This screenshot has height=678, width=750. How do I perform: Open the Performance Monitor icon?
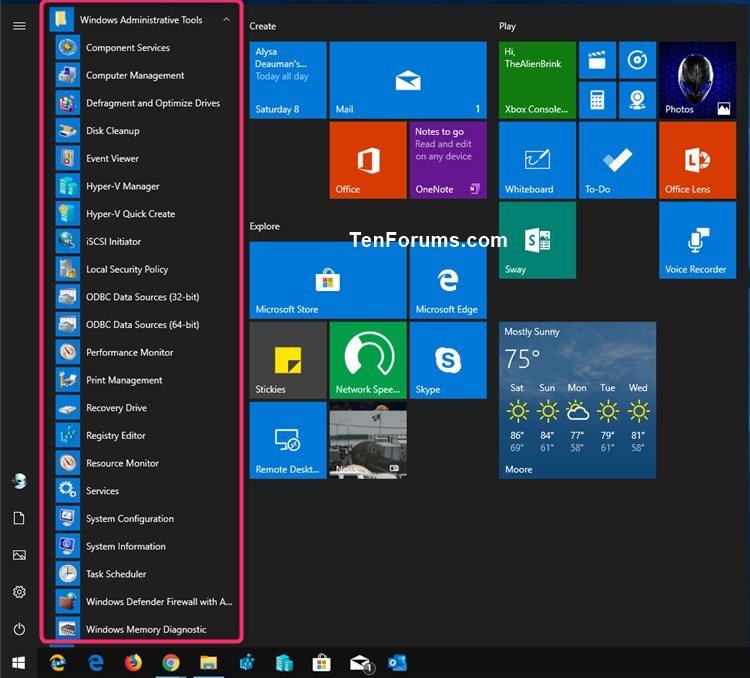click(67, 352)
